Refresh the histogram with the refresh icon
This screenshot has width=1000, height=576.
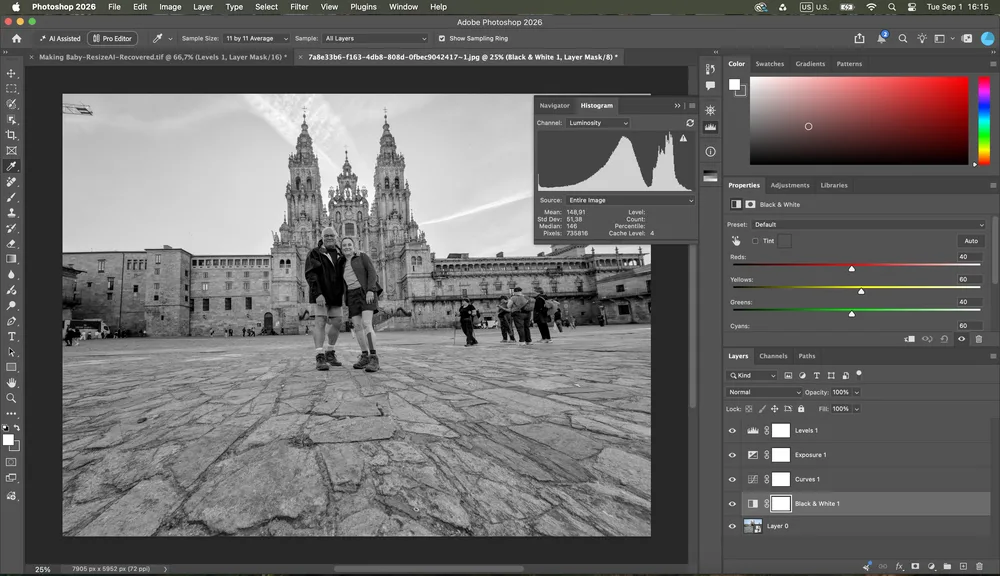689,122
